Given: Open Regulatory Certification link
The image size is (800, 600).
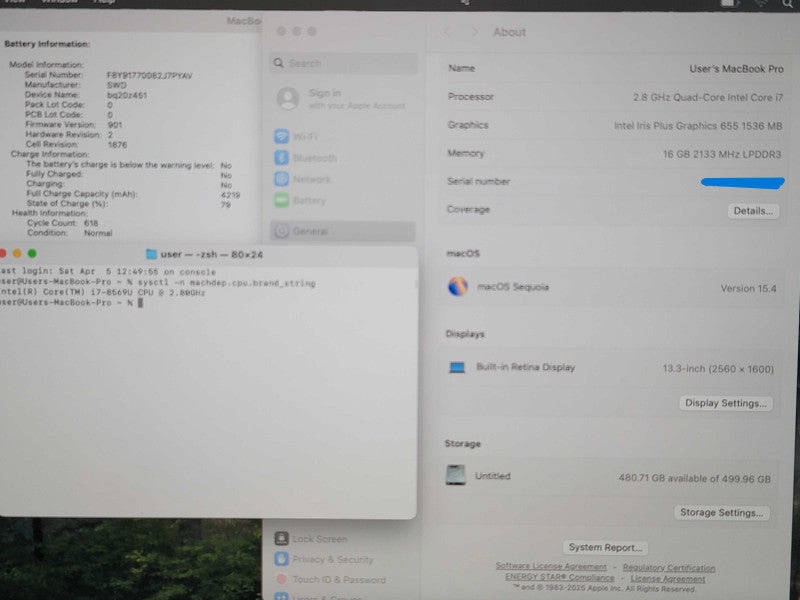Looking at the screenshot, I should pyautogui.click(x=669, y=567).
